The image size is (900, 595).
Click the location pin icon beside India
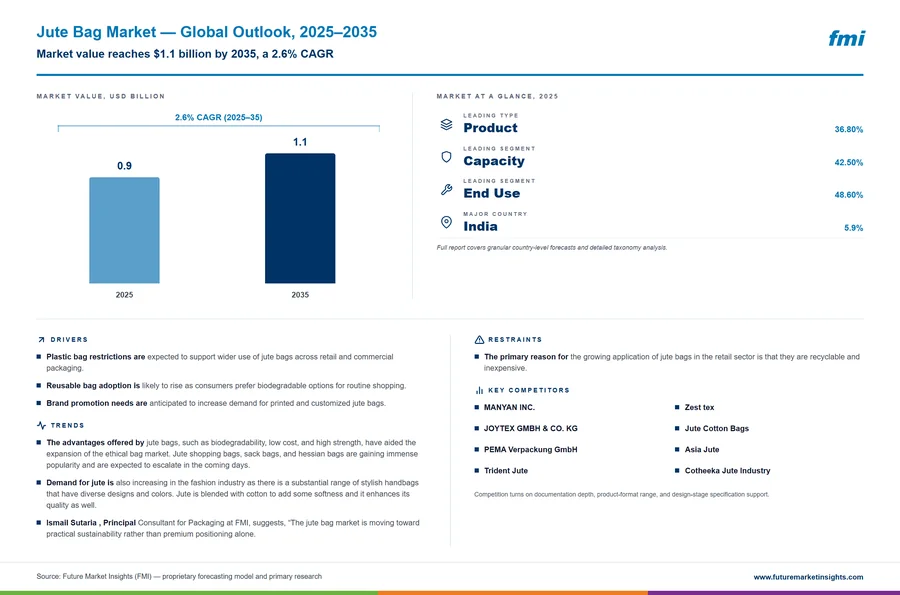(447, 222)
